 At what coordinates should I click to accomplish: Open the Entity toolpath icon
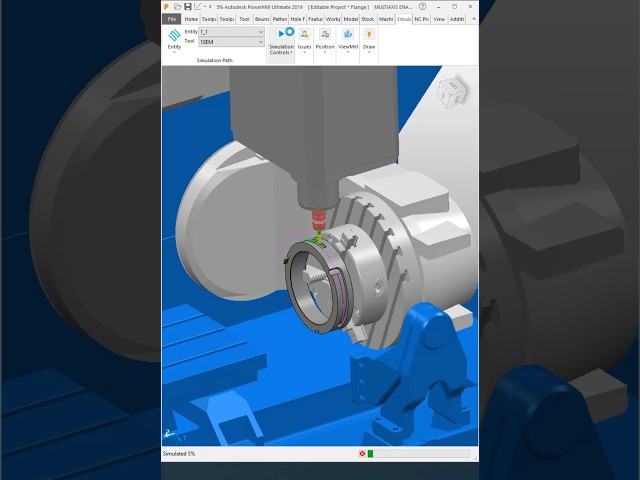tap(174, 35)
